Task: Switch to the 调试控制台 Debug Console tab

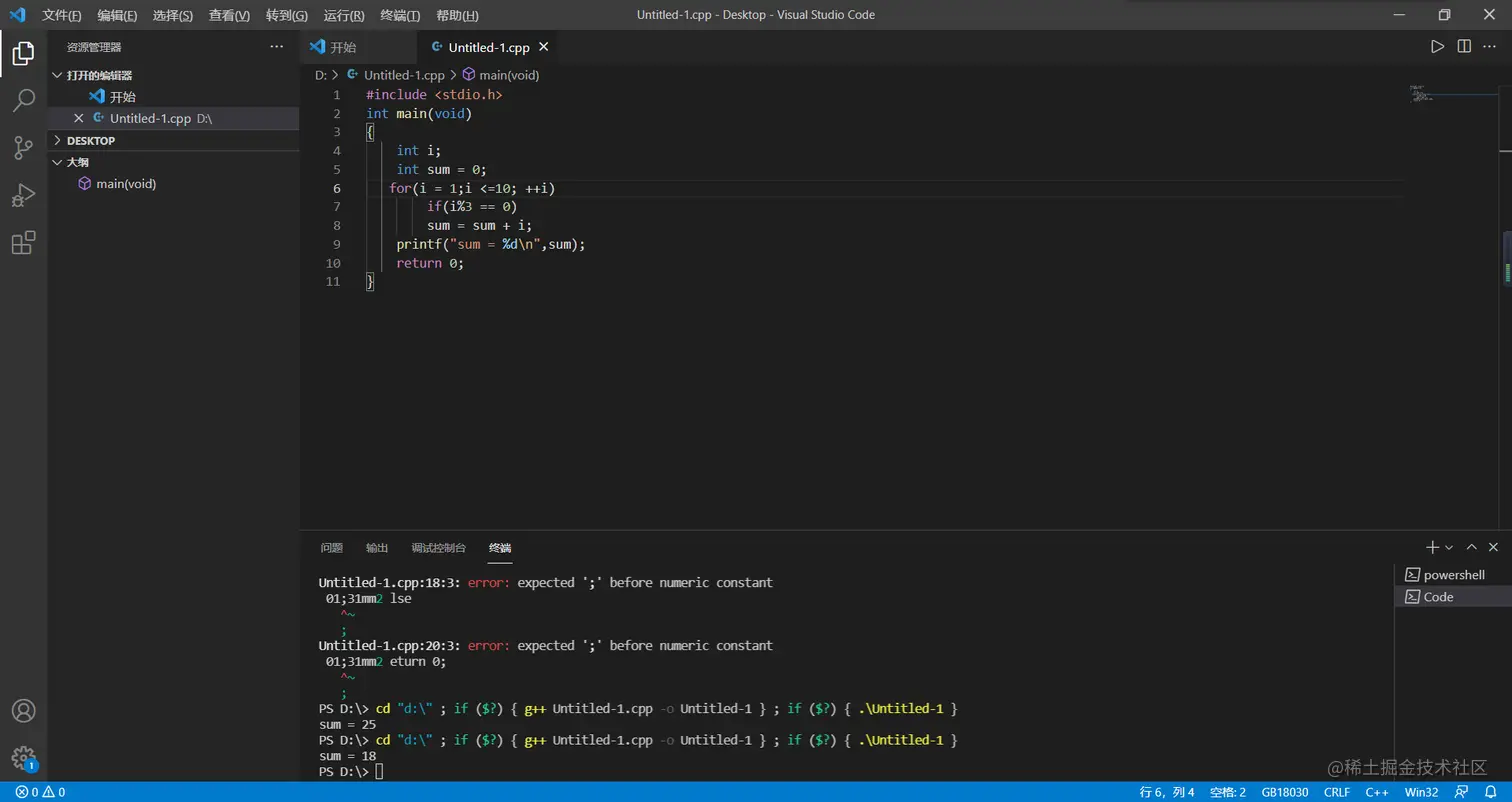Action: 438,548
